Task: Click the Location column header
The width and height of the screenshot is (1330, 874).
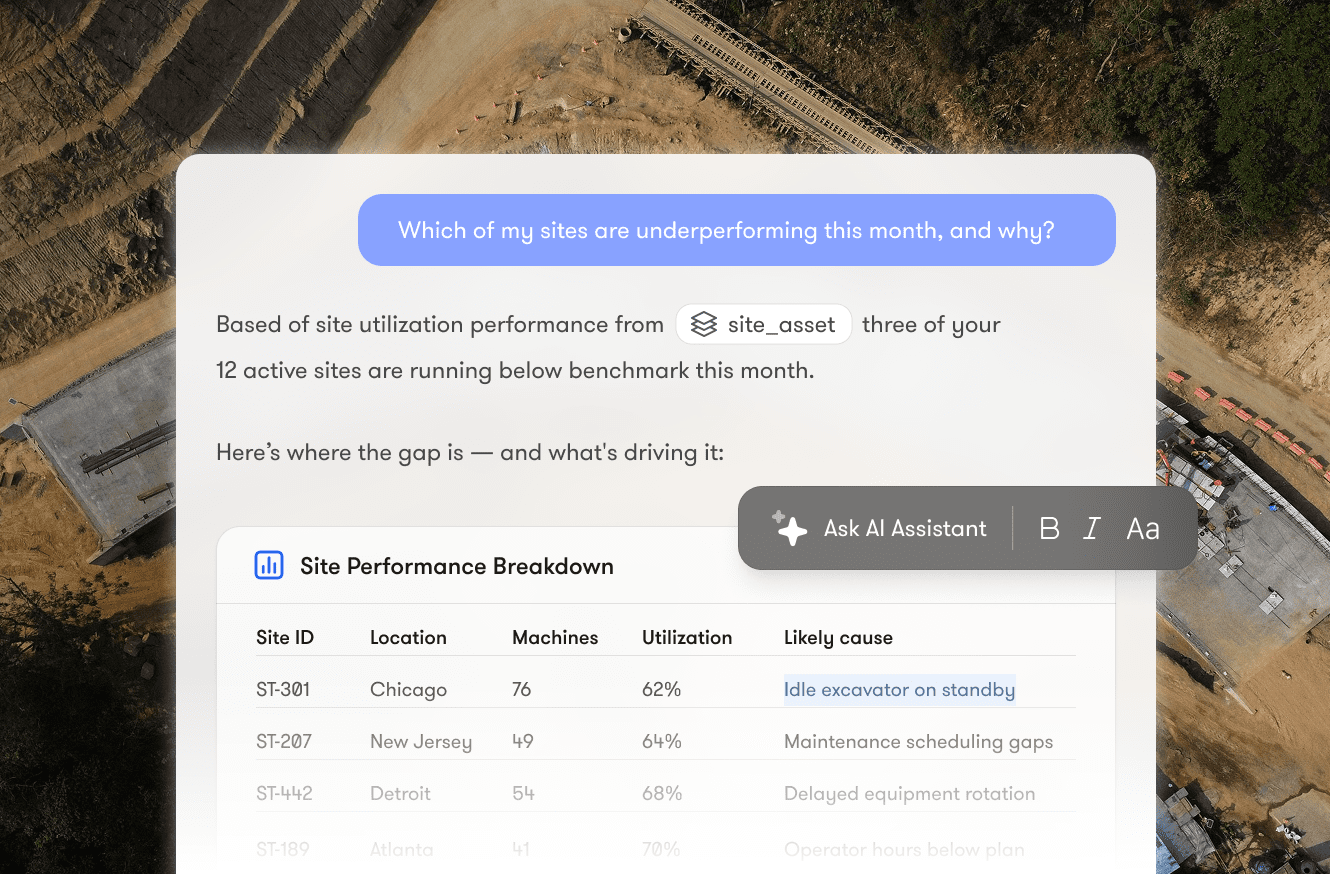Action: [x=408, y=638]
